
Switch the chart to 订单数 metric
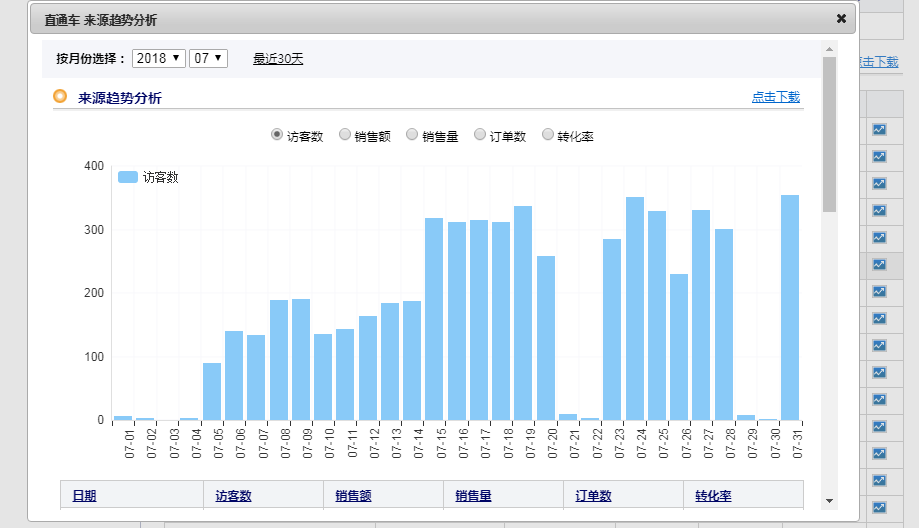click(480, 135)
